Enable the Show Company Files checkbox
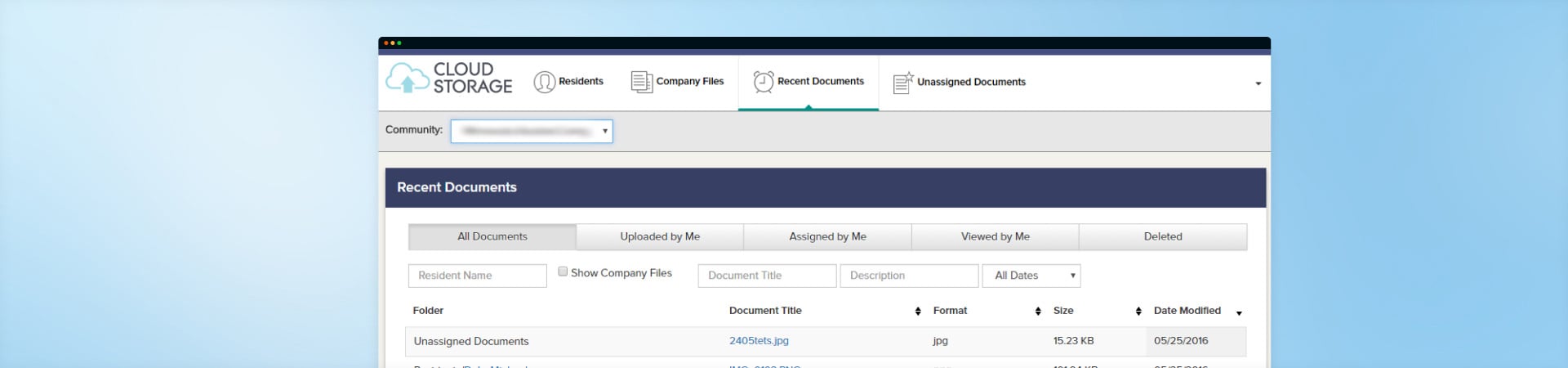The image size is (1568, 368). pos(563,272)
